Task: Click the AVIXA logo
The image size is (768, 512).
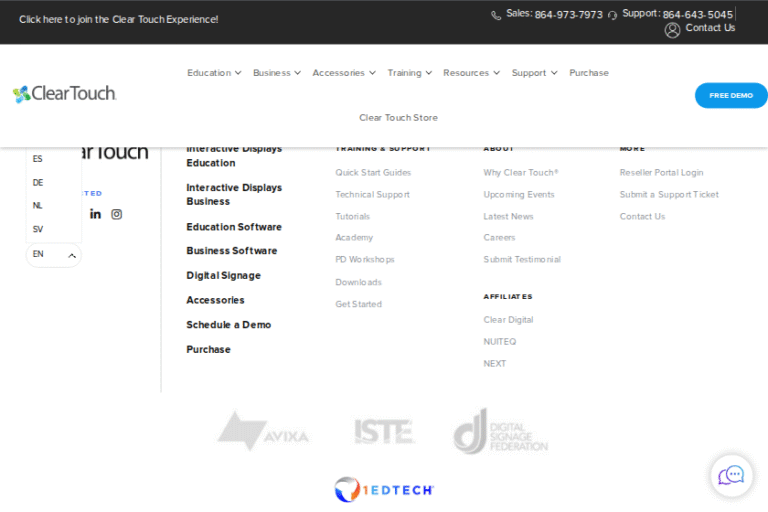Action: (x=263, y=431)
